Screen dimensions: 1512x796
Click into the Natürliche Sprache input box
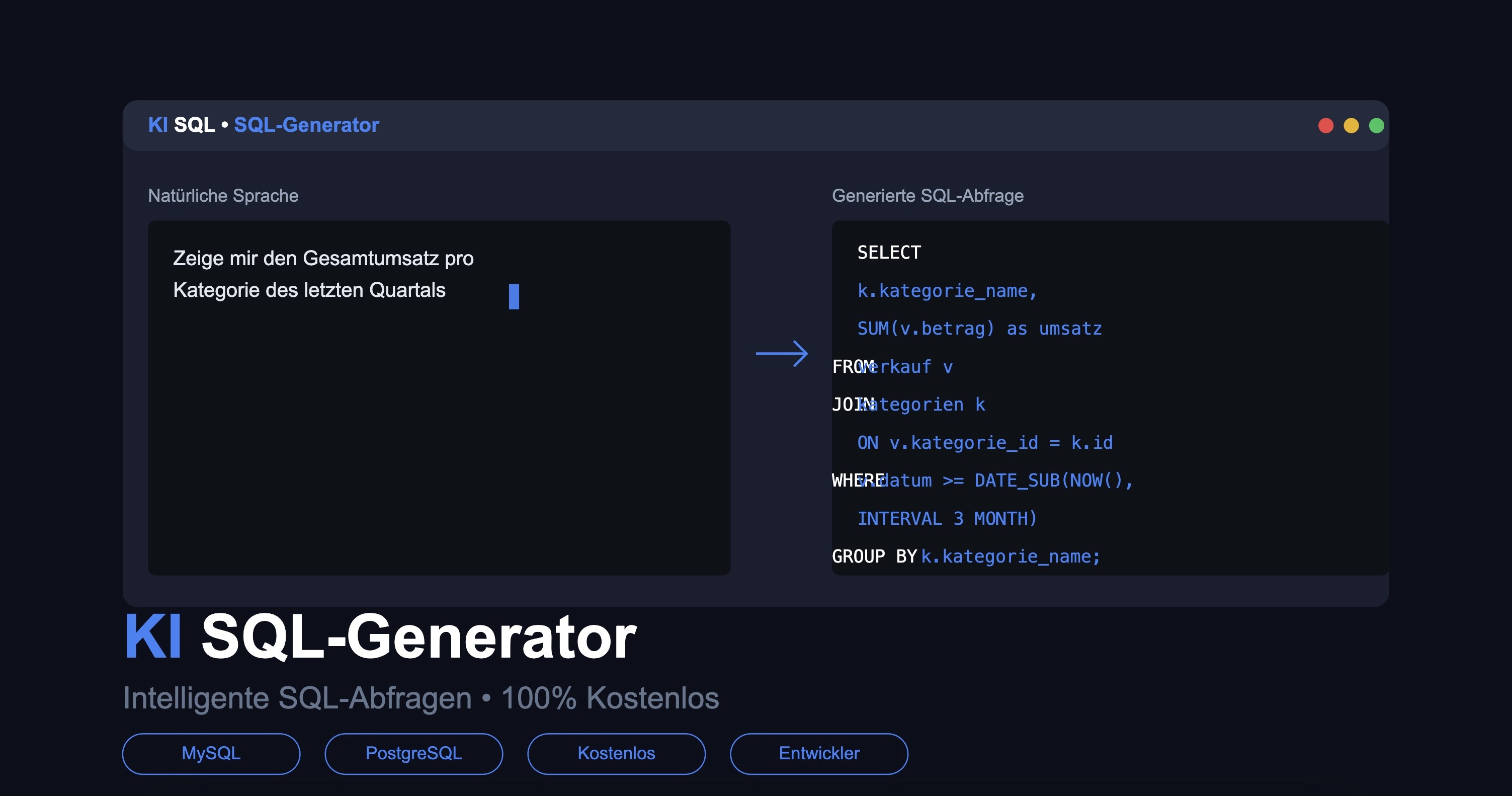click(439, 398)
